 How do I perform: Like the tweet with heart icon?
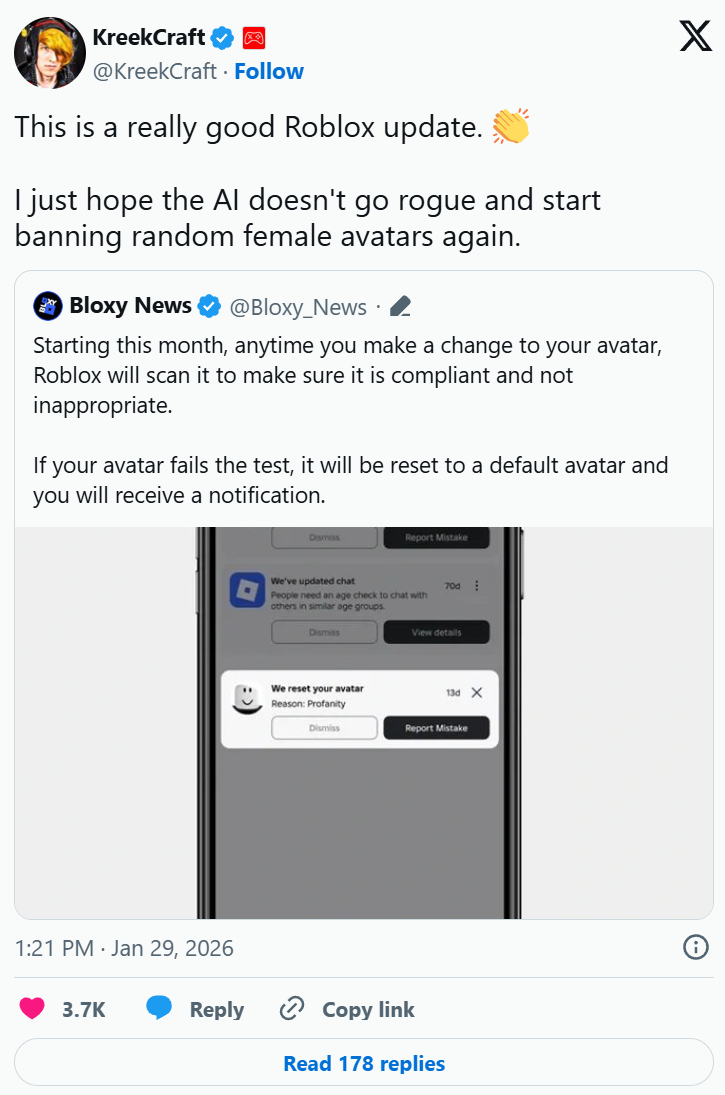tap(32, 1009)
